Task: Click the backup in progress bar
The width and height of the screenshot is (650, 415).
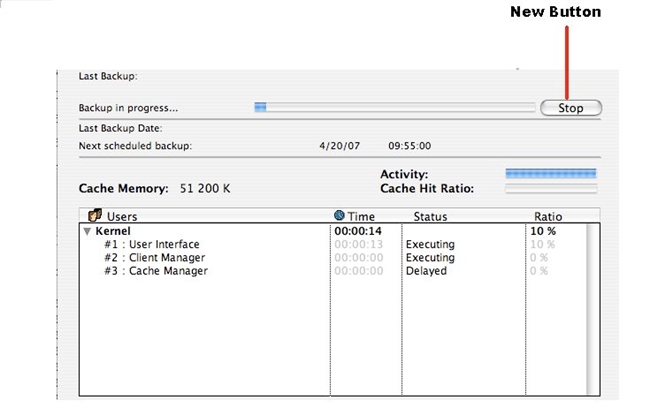Action: click(395, 107)
